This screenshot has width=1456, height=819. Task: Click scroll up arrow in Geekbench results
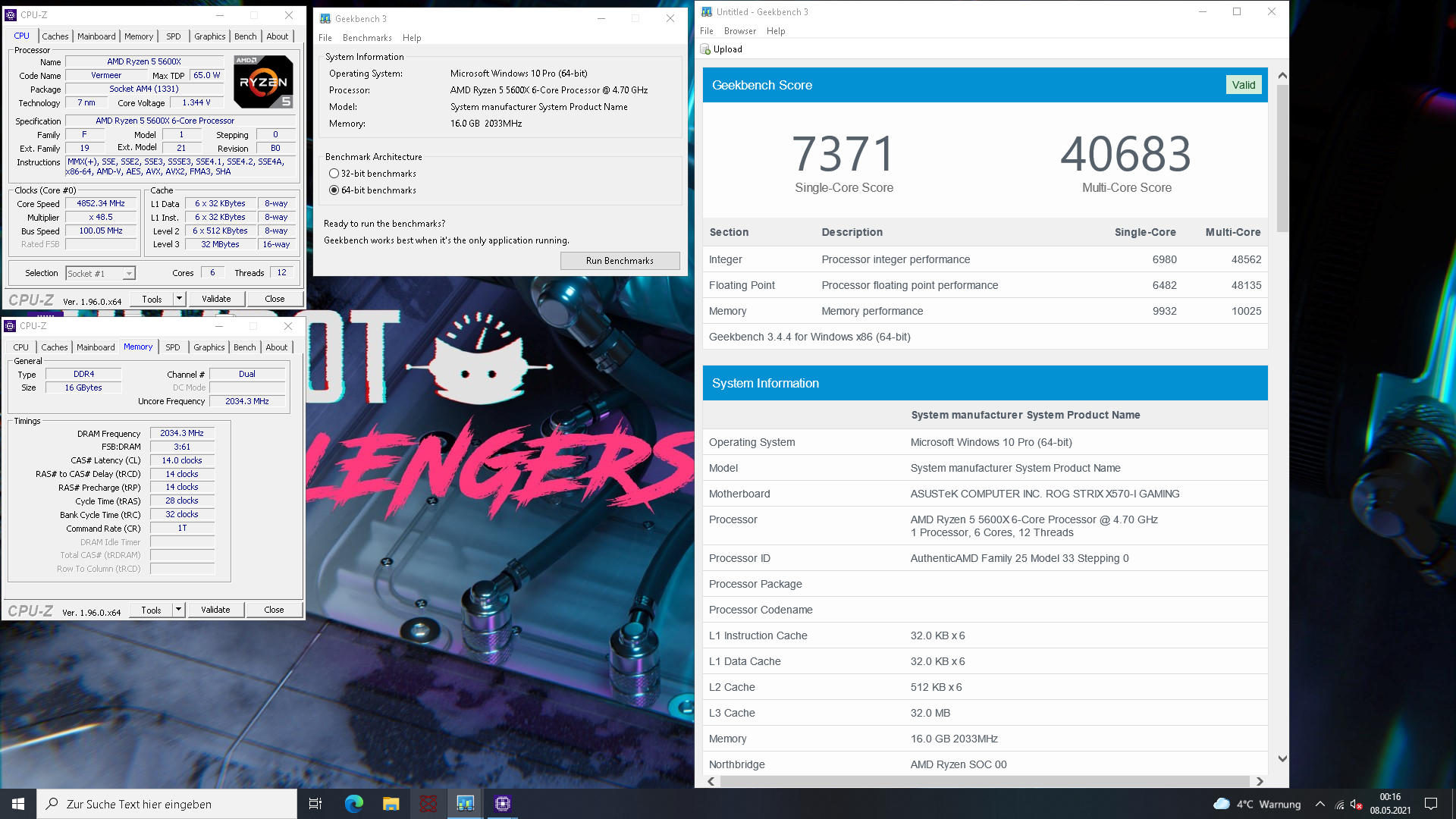(x=1282, y=76)
